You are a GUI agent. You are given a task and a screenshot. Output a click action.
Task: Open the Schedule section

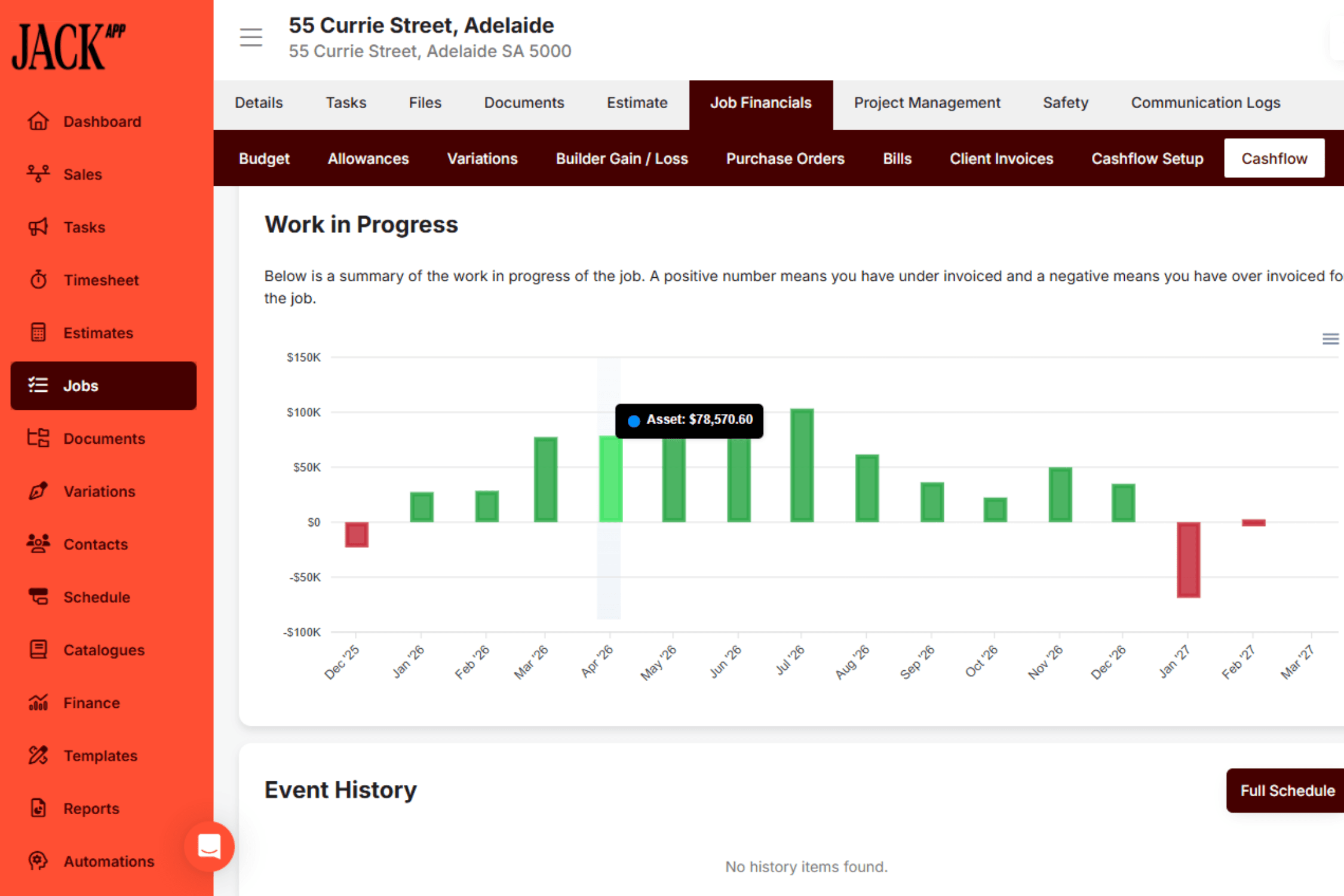pyautogui.click(x=96, y=597)
